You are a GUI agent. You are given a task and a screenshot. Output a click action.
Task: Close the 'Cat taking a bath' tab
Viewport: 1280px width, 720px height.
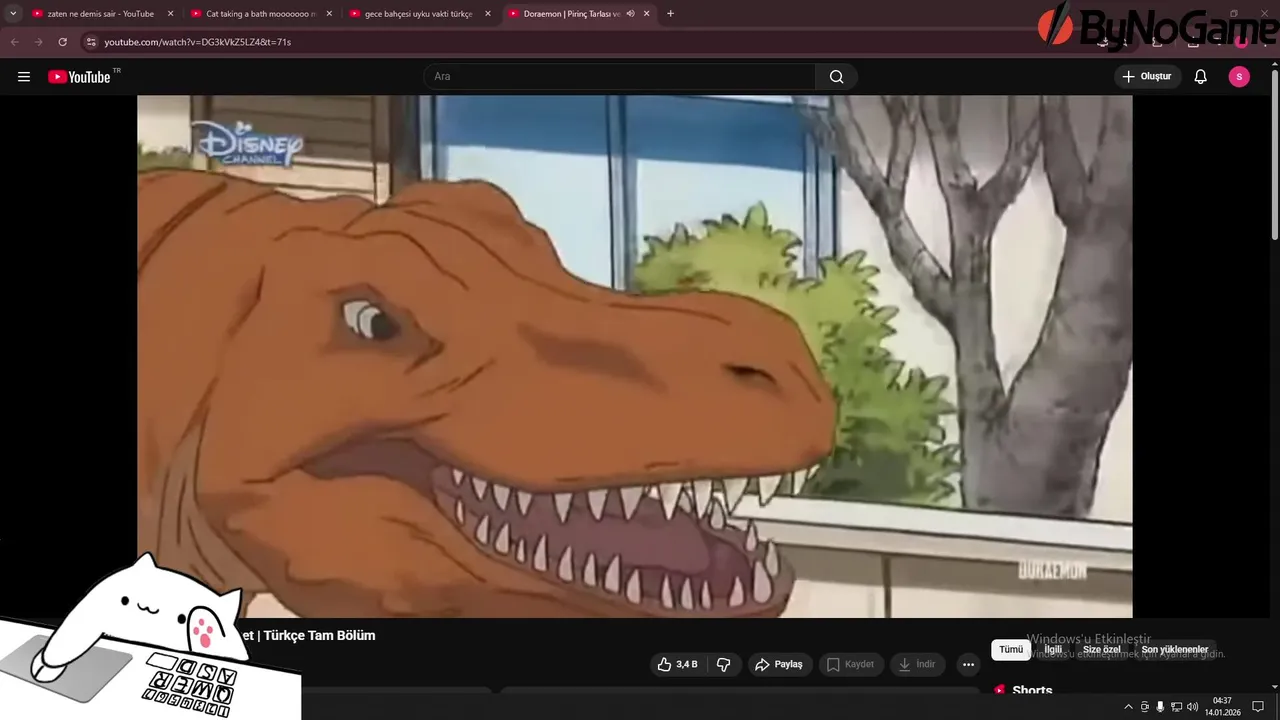pos(329,14)
